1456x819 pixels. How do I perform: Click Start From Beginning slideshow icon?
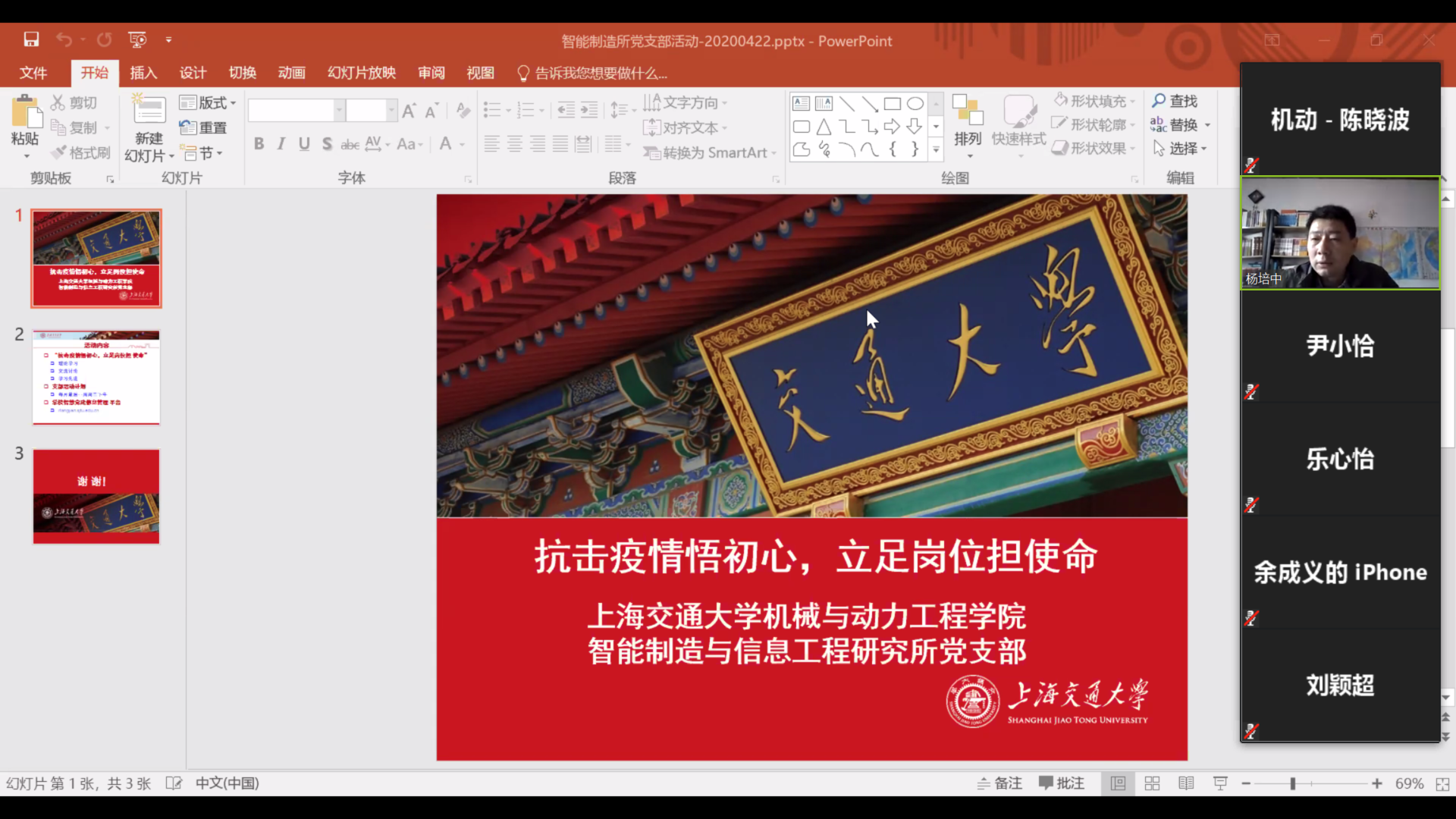tap(136, 39)
